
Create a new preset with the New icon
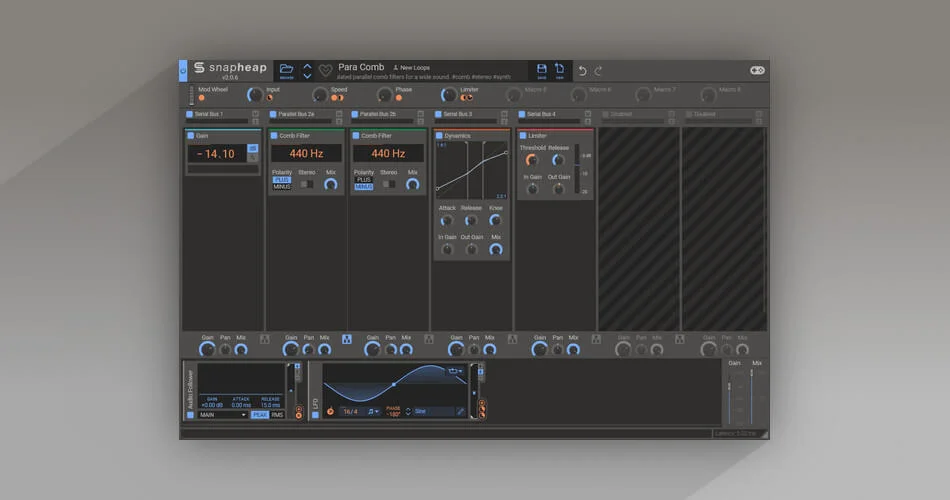point(559,69)
